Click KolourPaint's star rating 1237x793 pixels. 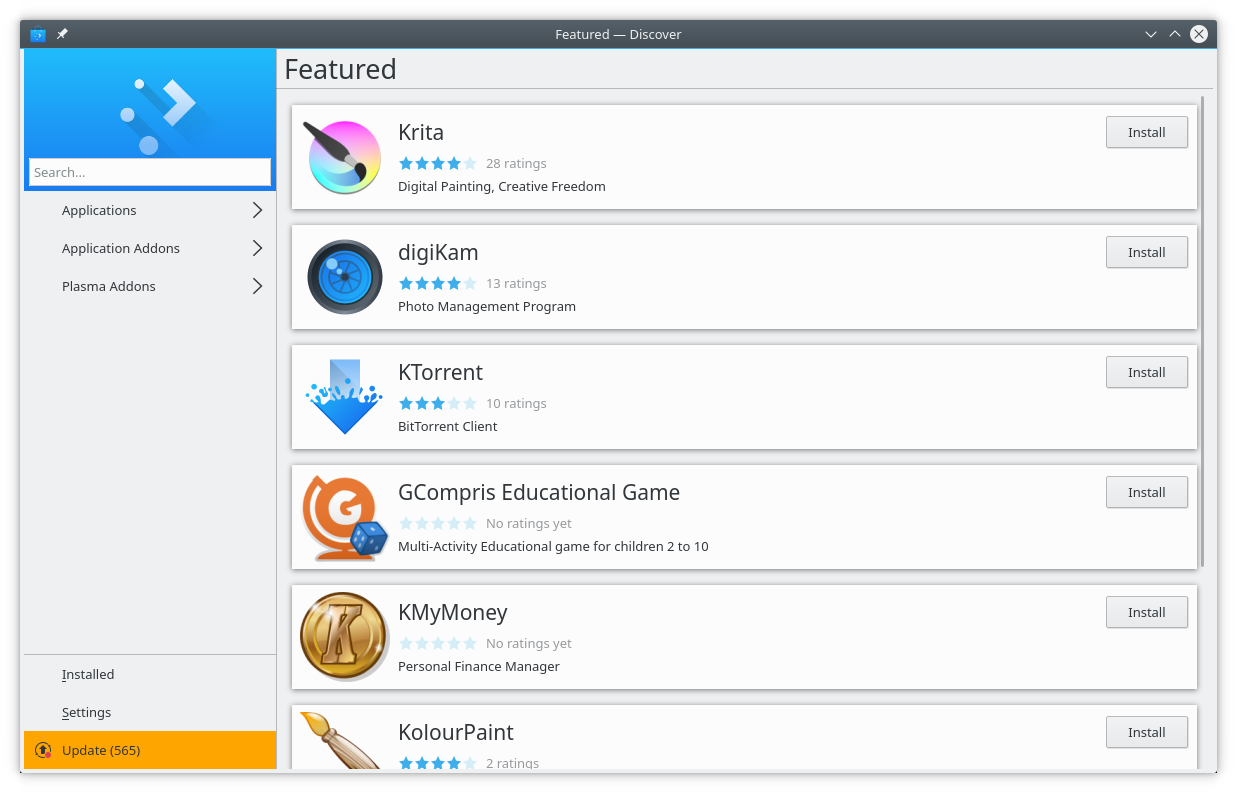pyautogui.click(x=438, y=762)
